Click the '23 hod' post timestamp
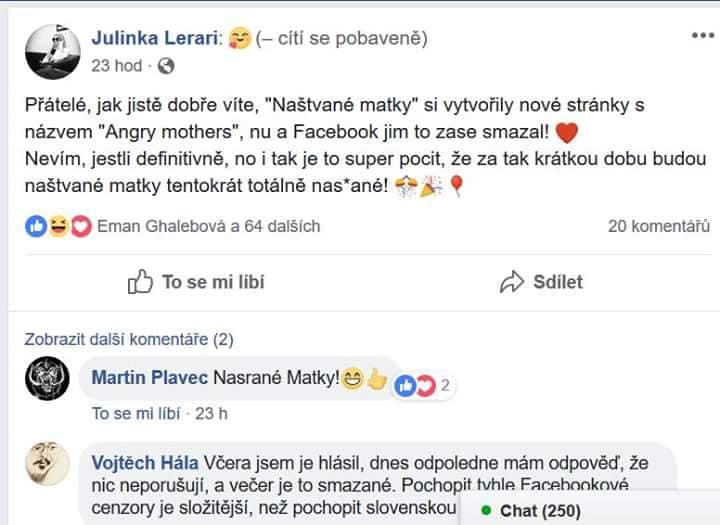 pyautogui.click(x=116, y=67)
